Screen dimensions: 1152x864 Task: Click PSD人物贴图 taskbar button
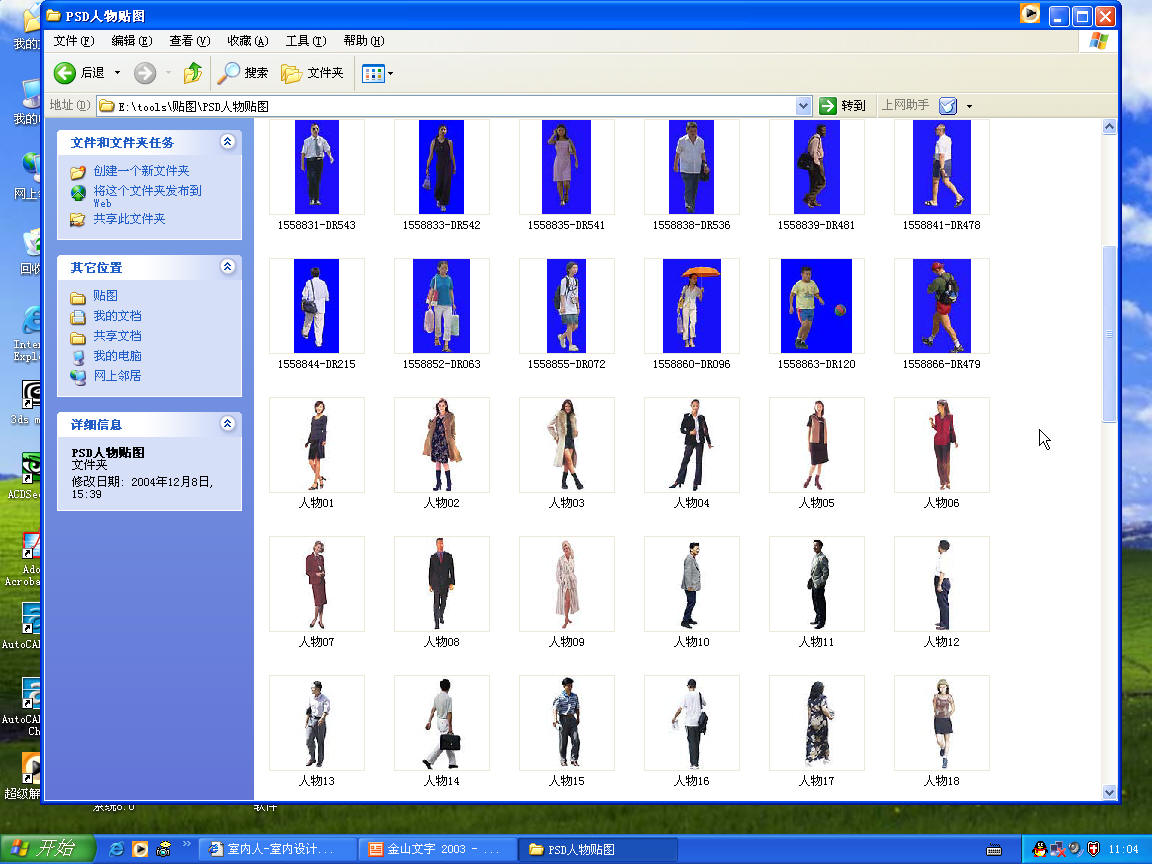[597, 849]
